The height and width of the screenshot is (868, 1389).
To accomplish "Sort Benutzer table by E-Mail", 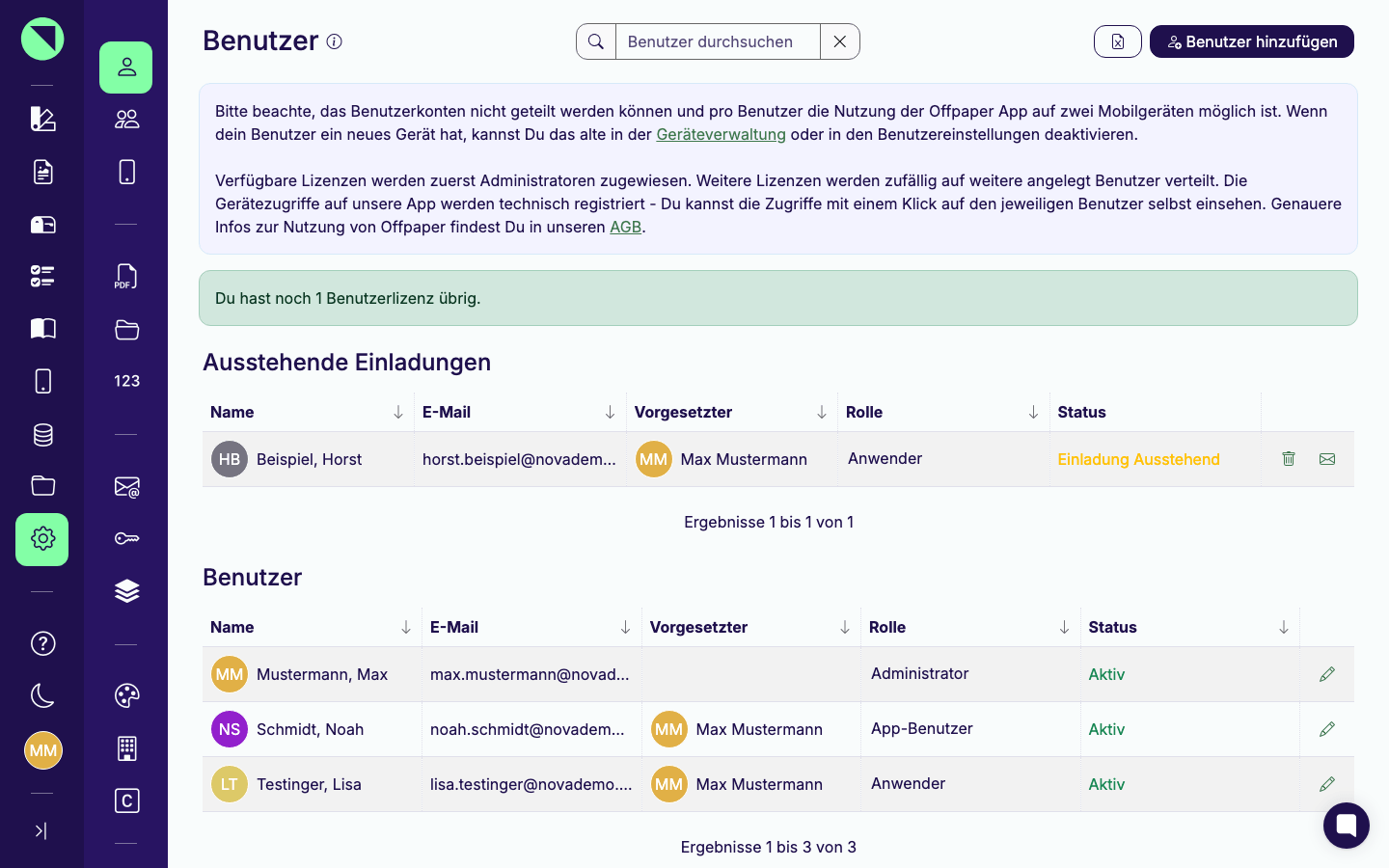I will [x=626, y=627].
